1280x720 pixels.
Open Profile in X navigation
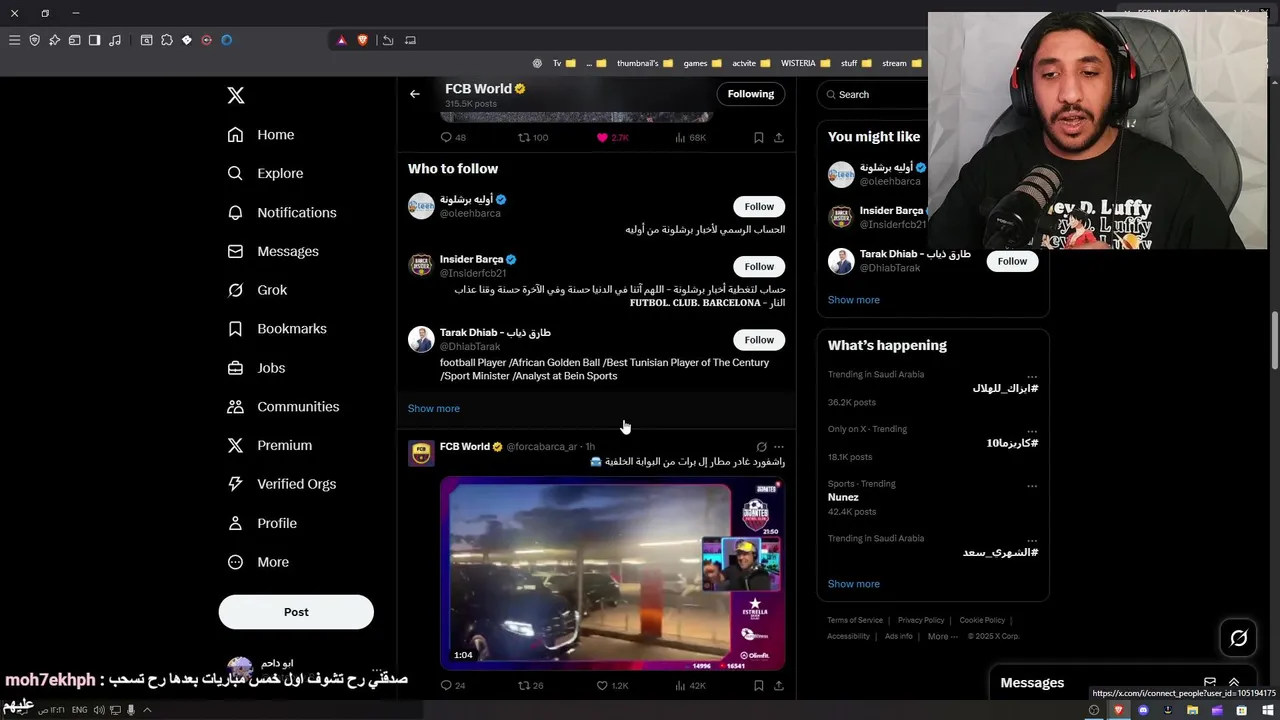tap(261, 523)
